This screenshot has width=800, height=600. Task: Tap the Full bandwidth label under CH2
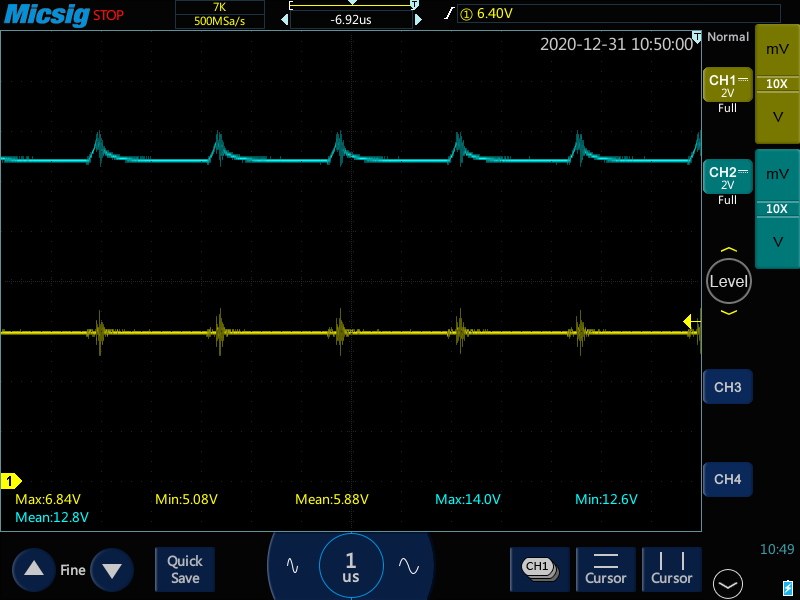pos(727,200)
